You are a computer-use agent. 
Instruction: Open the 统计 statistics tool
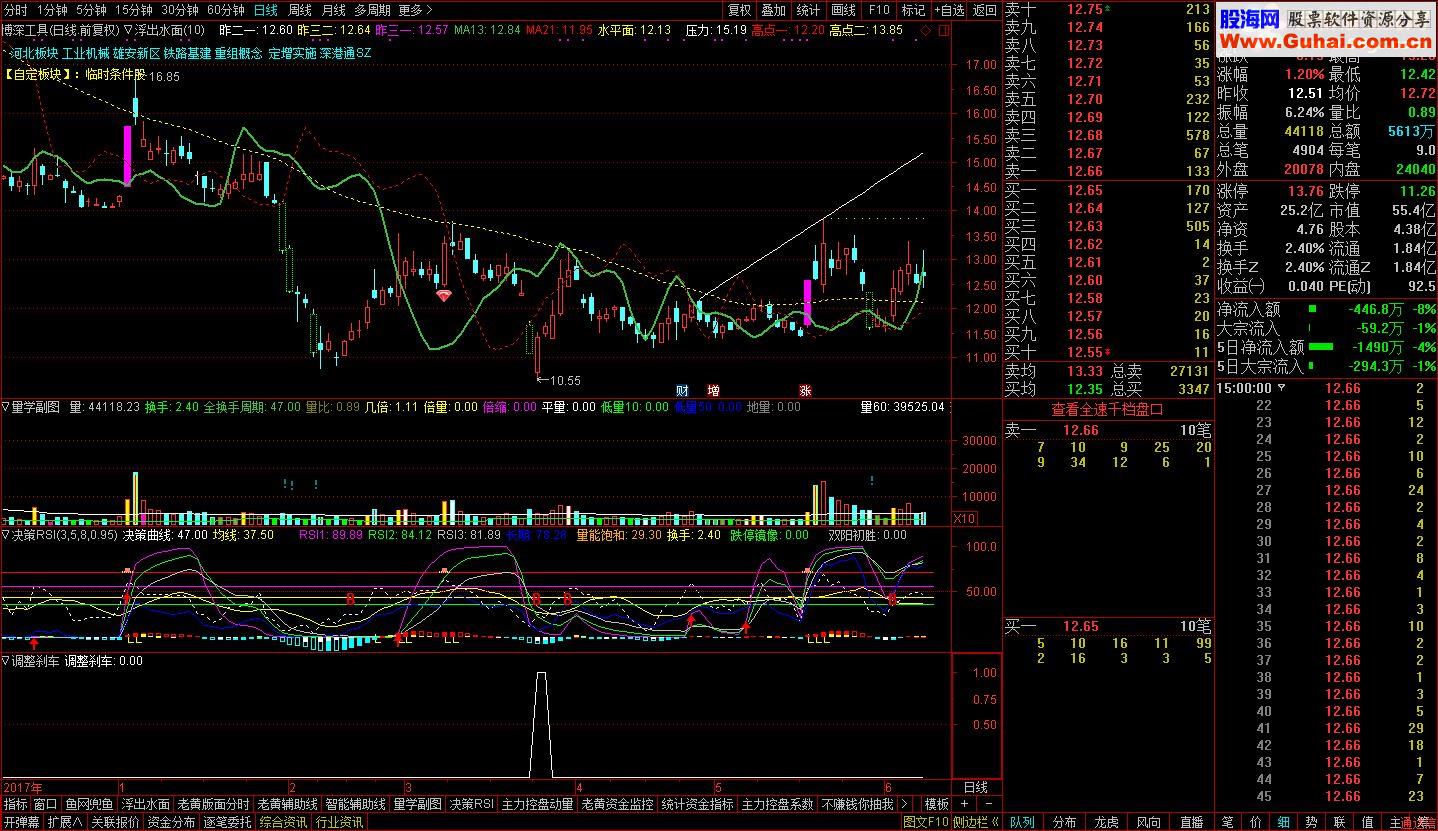tap(808, 10)
